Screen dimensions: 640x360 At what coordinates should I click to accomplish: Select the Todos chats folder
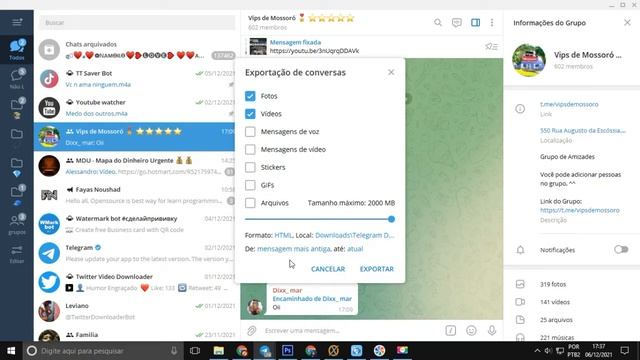(x=17, y=49)
